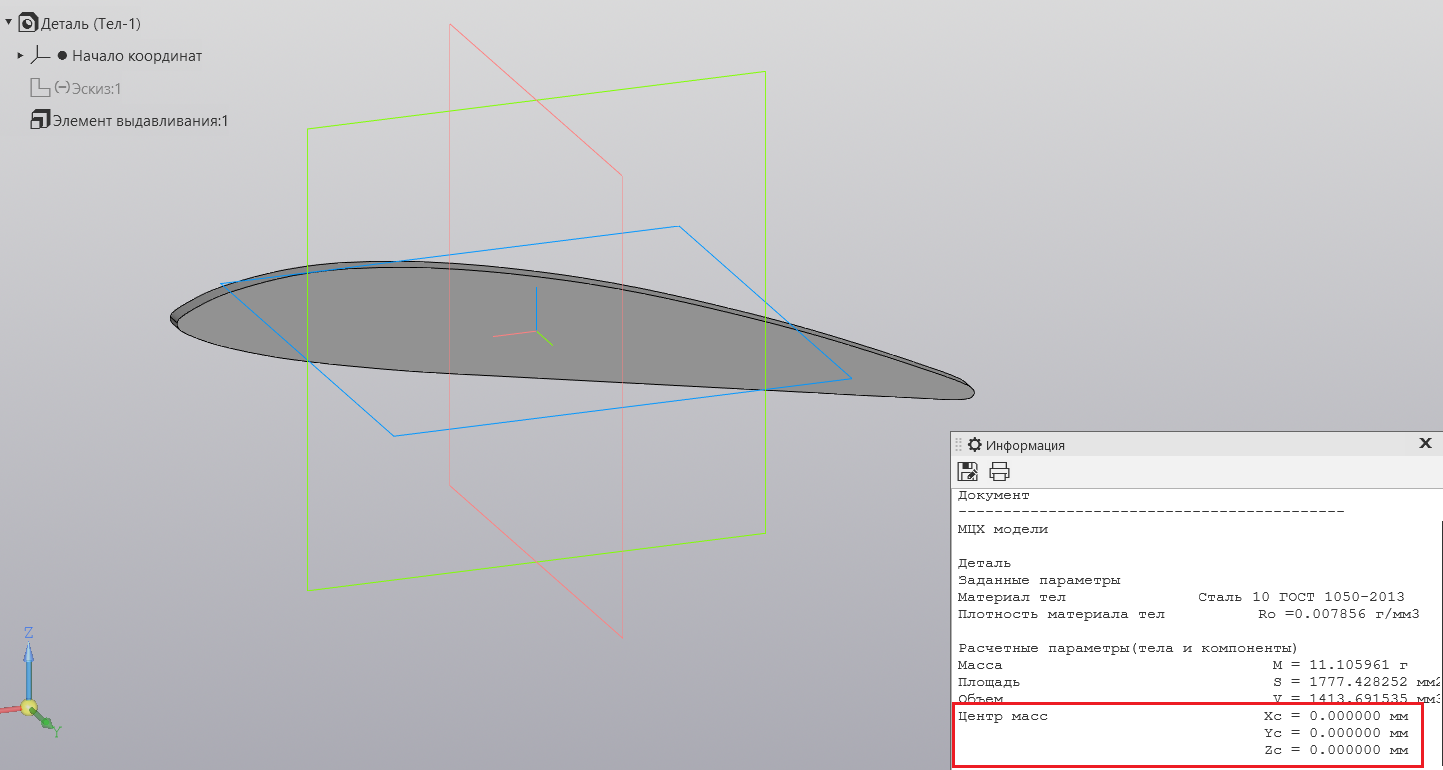
Task: Close the Информация panel
Action: click(1425, 443)
